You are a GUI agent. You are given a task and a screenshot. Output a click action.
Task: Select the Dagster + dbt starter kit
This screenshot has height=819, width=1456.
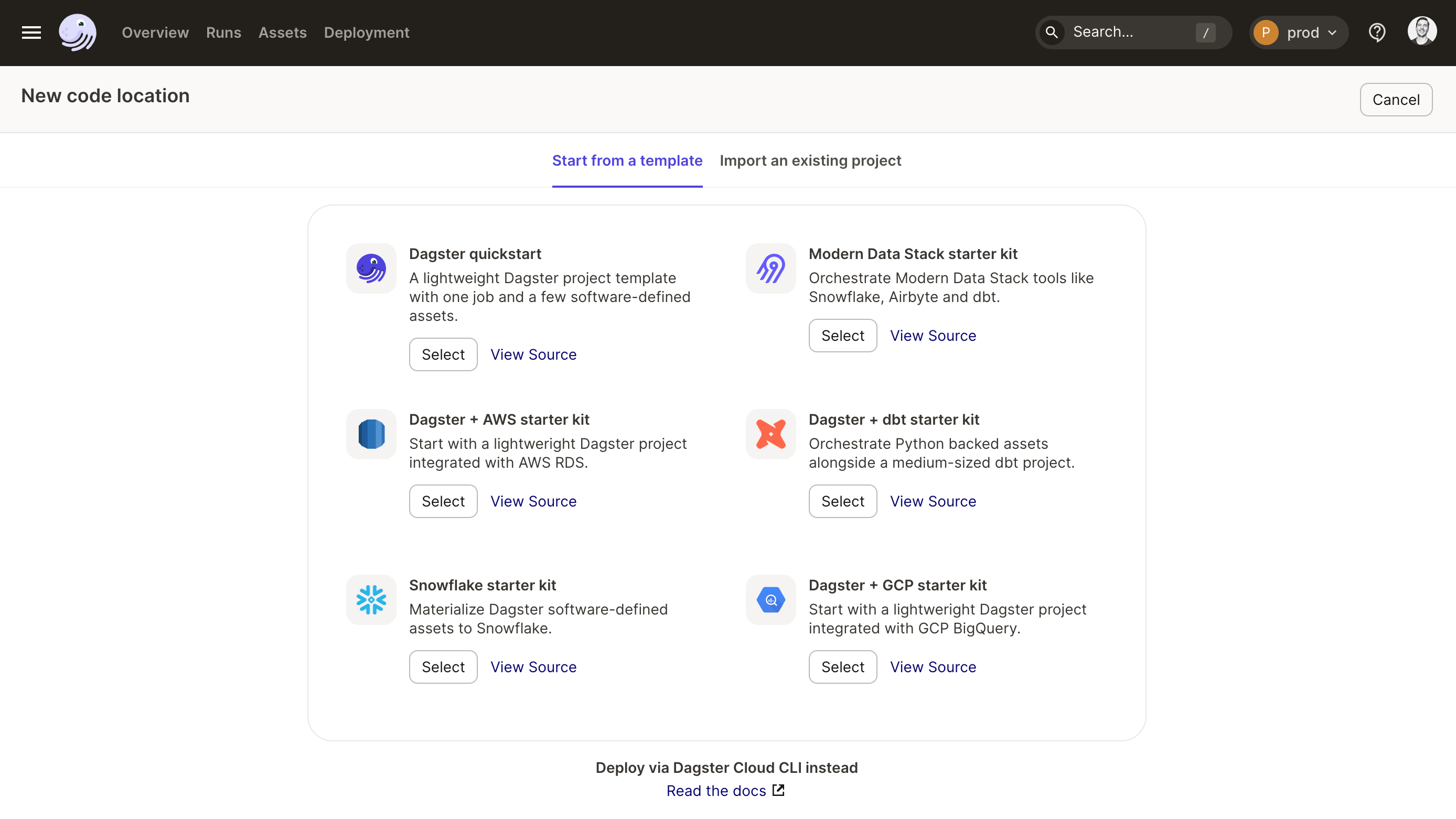pyautogui.click(x=843, y=501)
